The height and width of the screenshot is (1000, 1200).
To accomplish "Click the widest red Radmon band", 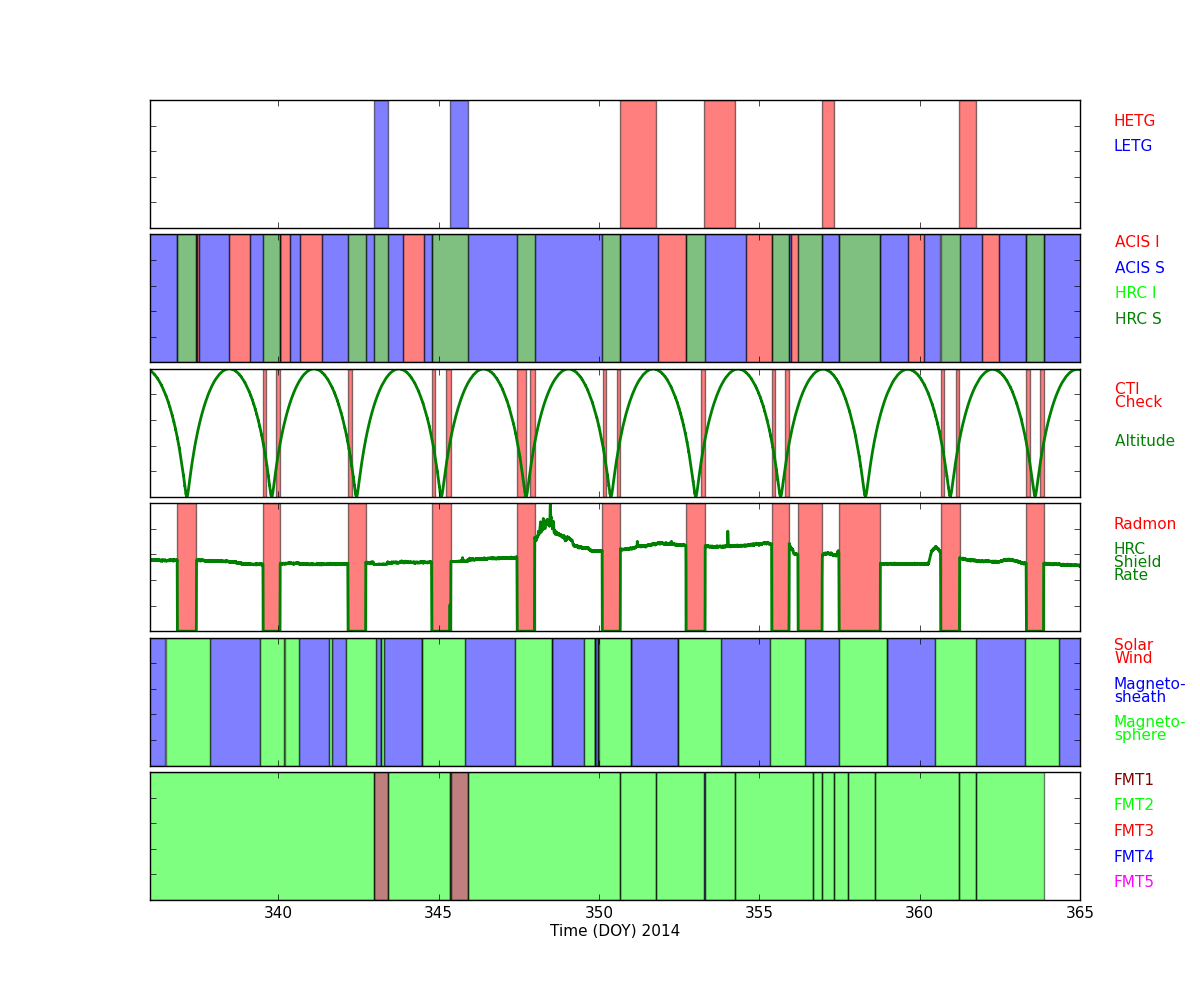I will [859, 567].
